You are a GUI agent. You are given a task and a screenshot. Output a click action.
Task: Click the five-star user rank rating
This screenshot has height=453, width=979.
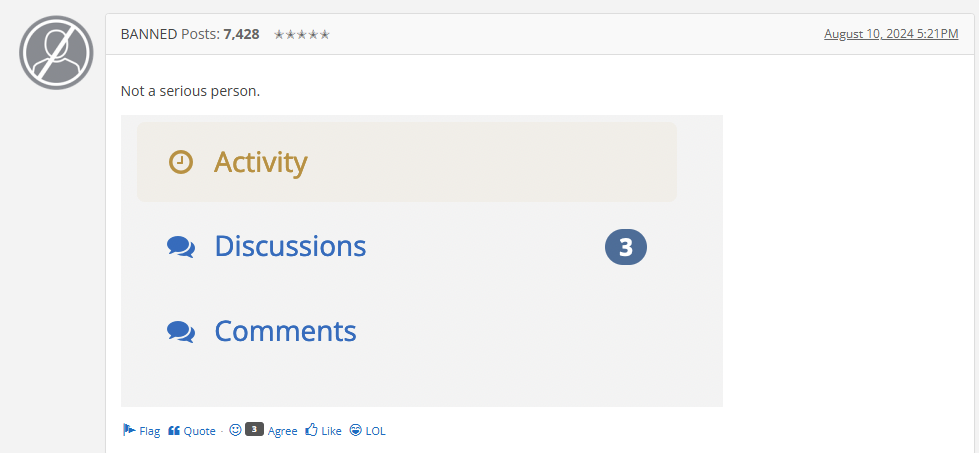[302, 34]
